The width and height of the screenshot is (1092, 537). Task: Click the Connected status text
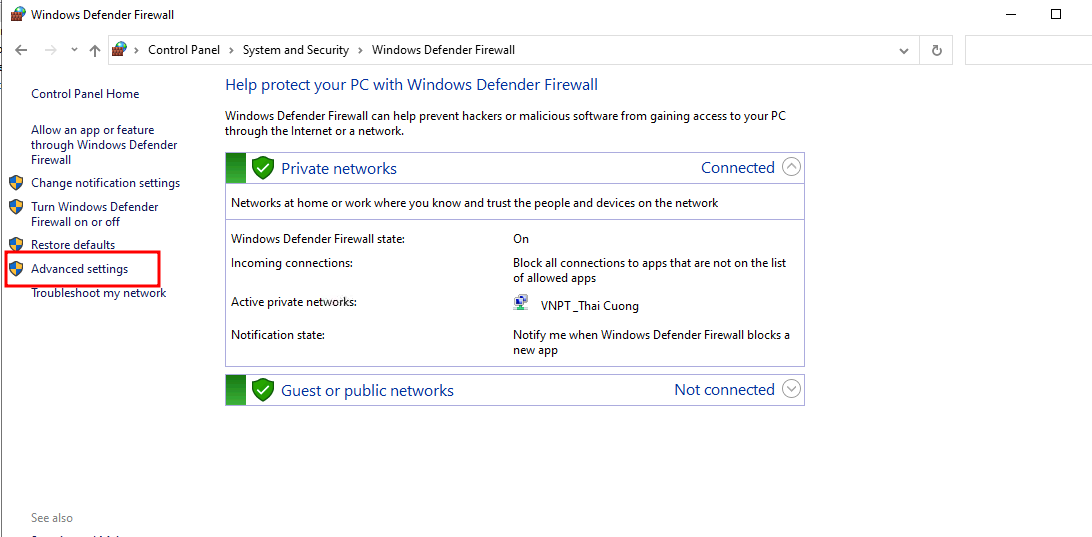pos(738,168)
